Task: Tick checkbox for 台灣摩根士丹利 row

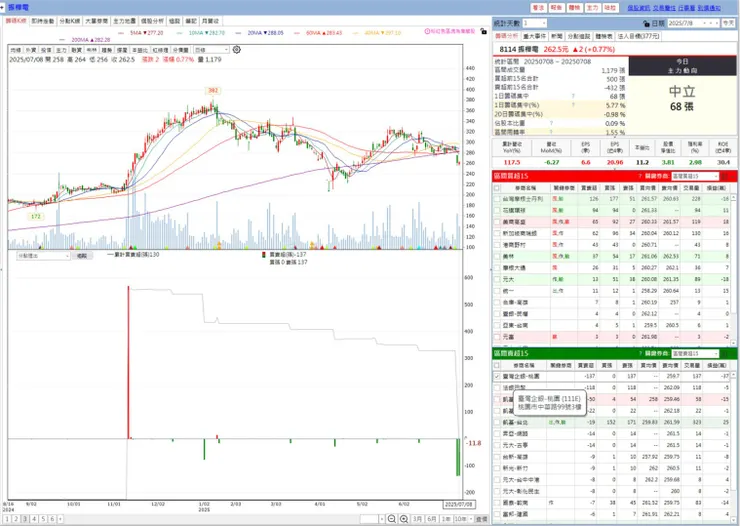Action: (x=497, y=199)
